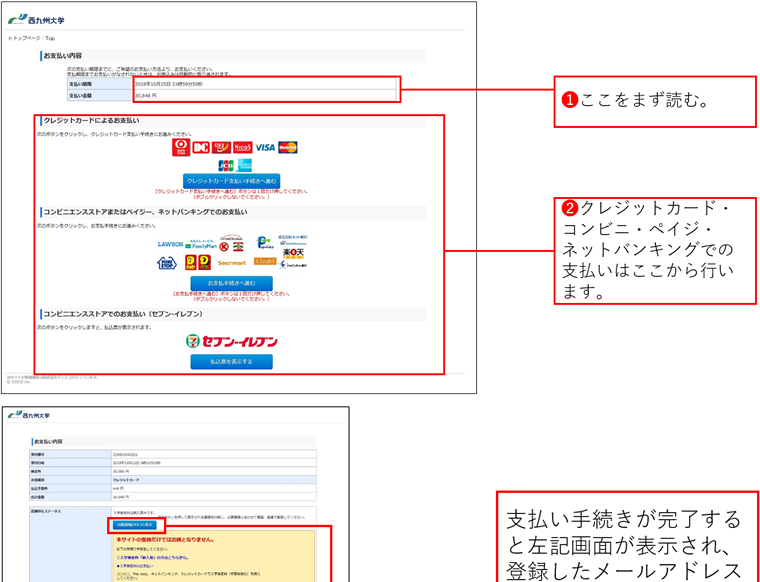Click the FamilyMart logo
760x582 pixels.
(201, 244)
